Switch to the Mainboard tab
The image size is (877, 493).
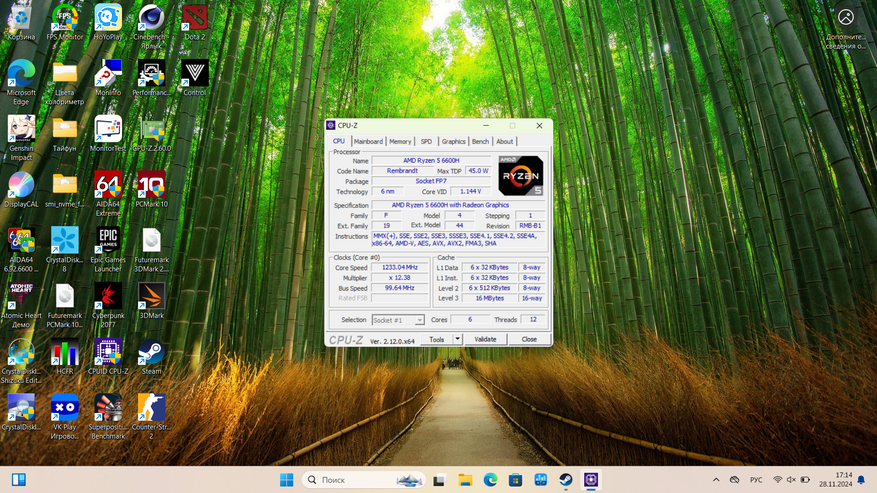(368, 141)
